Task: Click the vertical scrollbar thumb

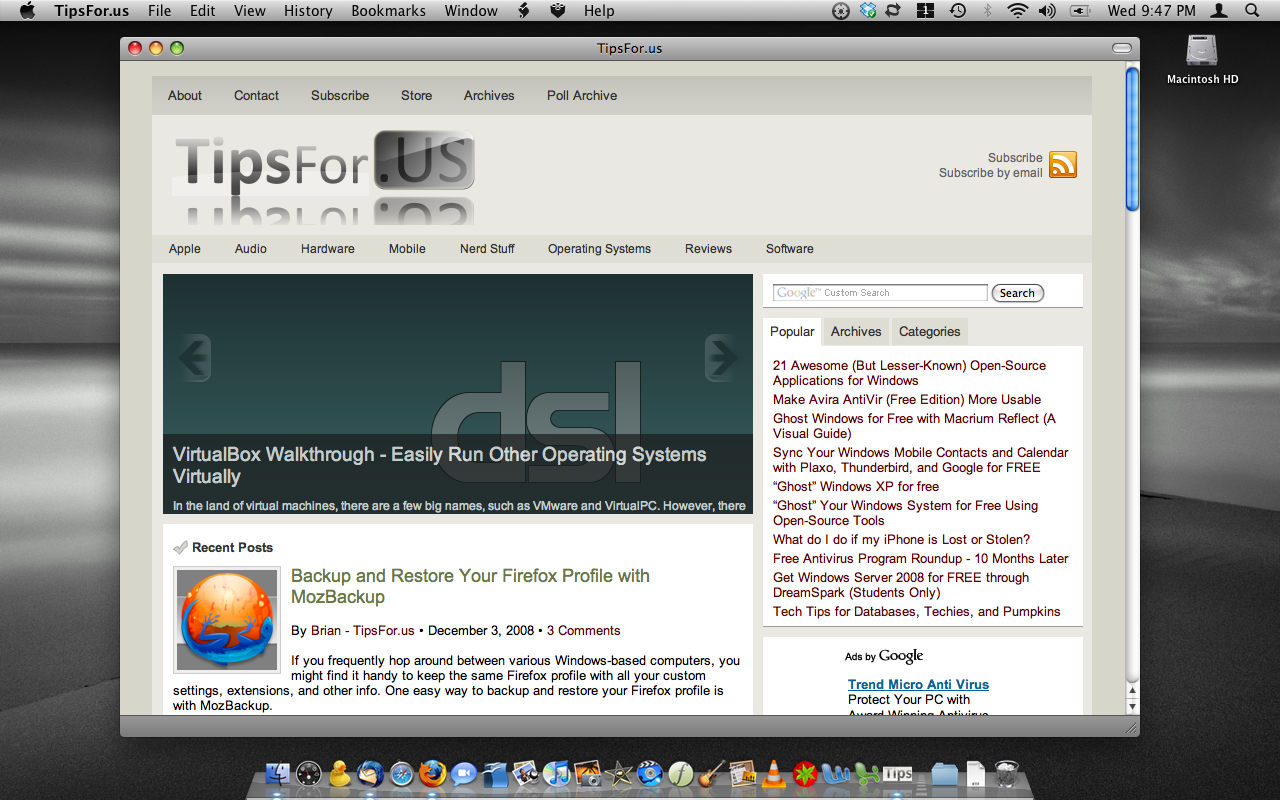Action: click(x=1132, y=138)
